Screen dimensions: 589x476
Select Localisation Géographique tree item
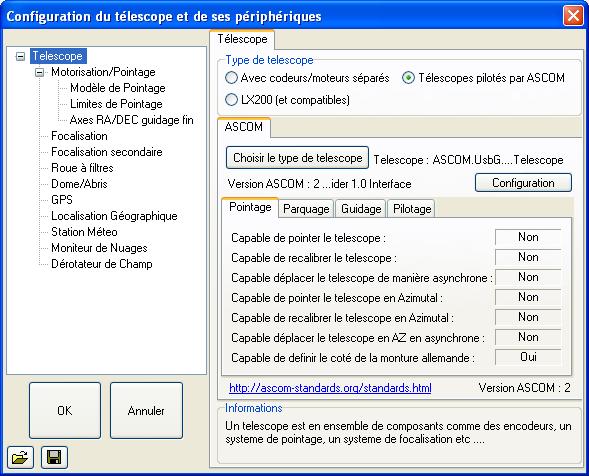[114, 216]
